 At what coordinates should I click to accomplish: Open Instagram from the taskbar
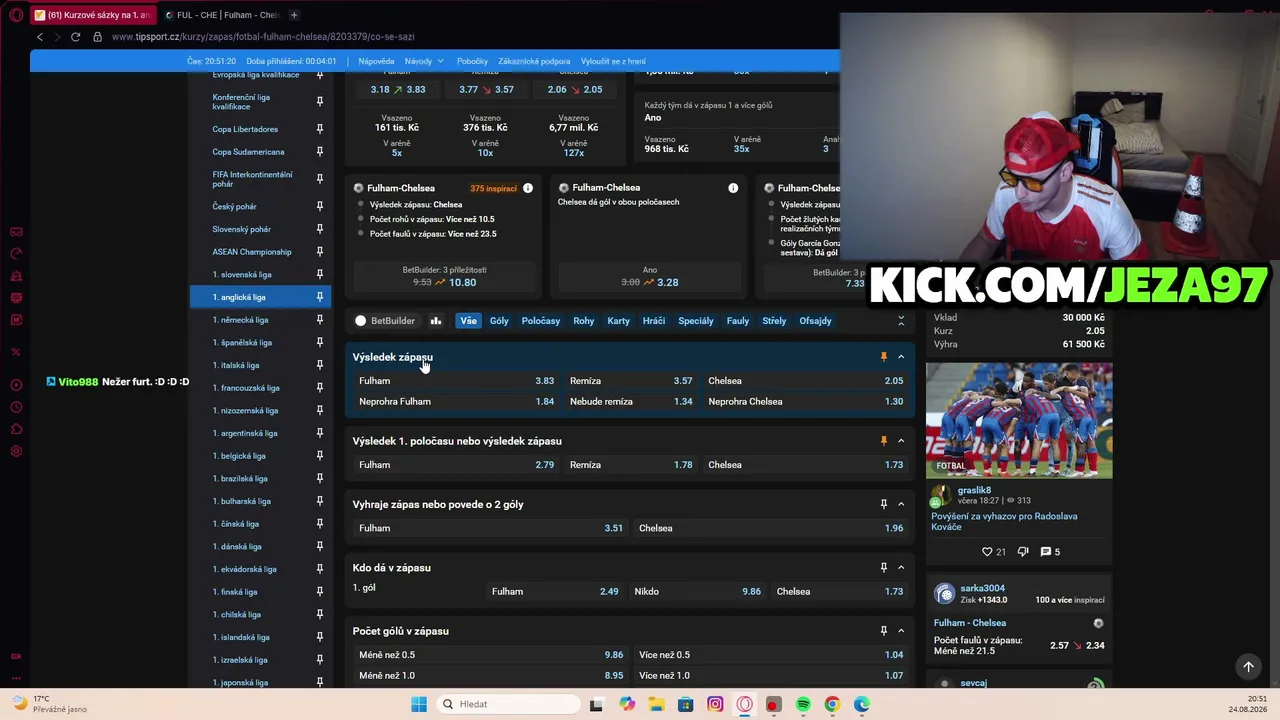click(x=715, y=704)
